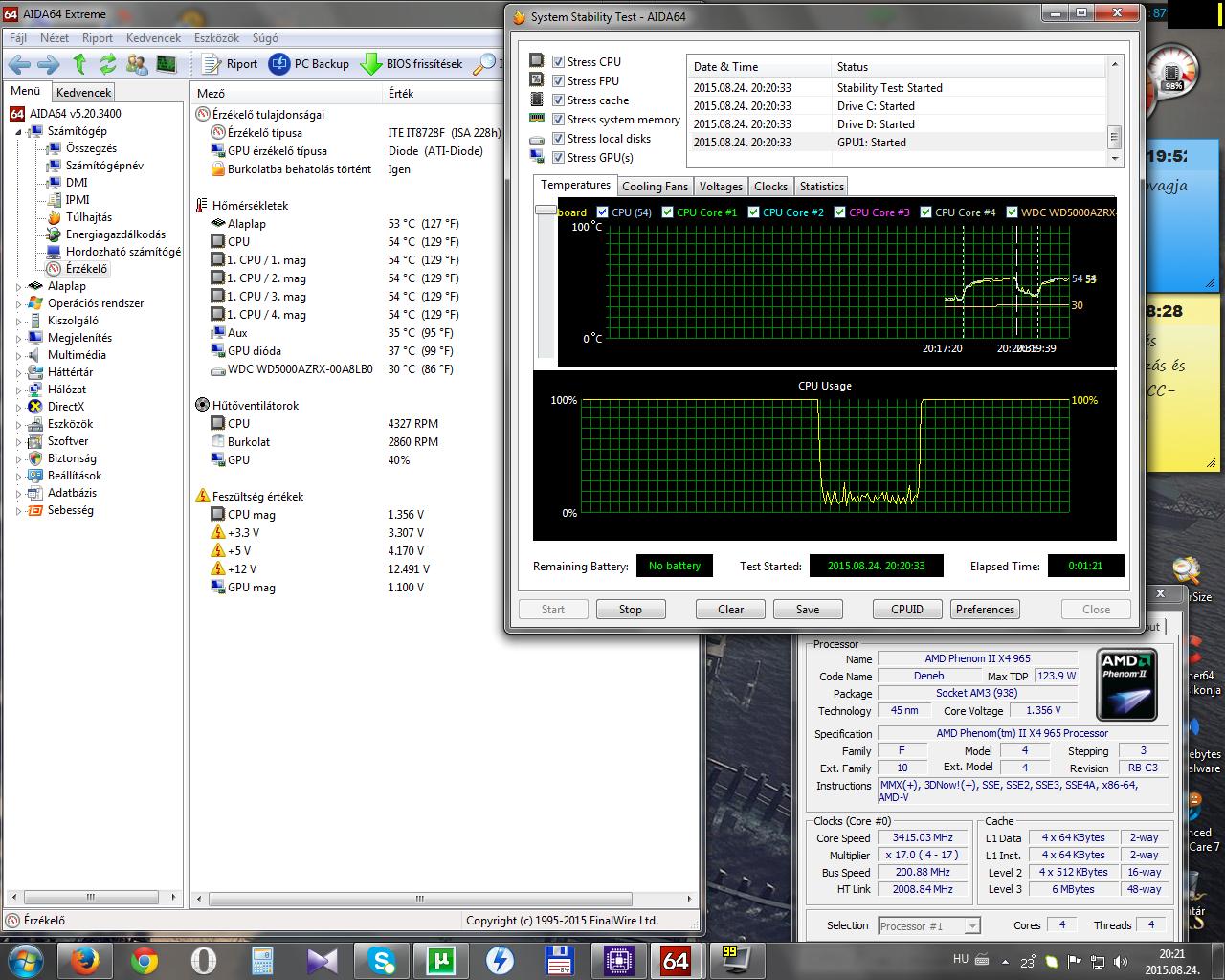Expand the Multimédia tree node

coord(18,355)
